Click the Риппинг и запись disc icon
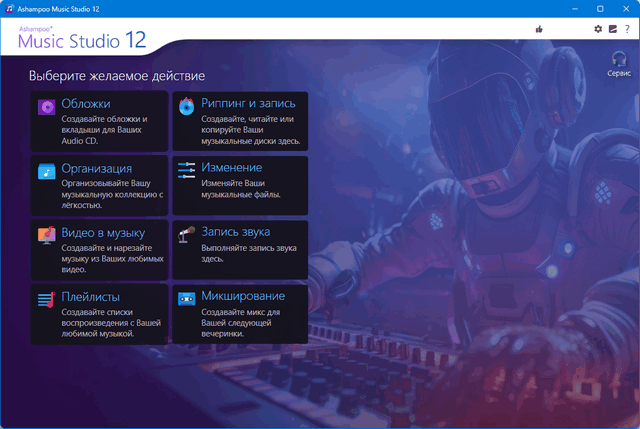Screen dimensions: 640x429 click(186, 107)
